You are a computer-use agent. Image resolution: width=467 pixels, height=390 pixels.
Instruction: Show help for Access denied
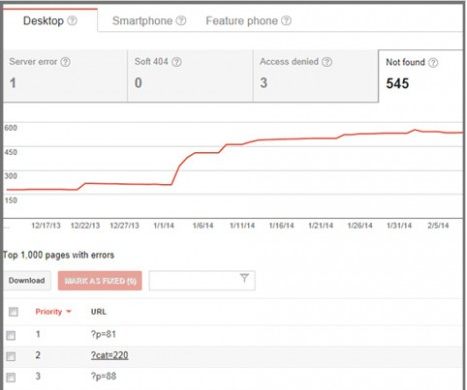pos(327,62)
